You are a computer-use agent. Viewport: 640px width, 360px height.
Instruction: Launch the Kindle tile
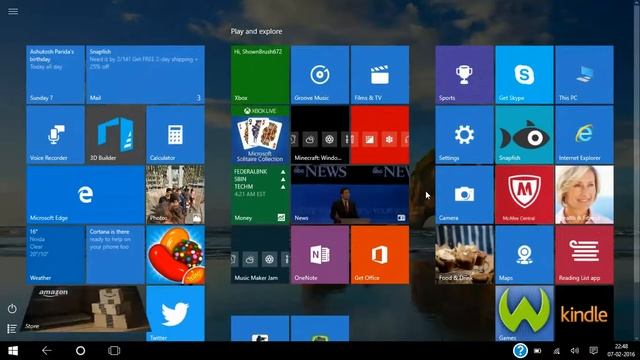pyautogui.click(x=584, y=313)
